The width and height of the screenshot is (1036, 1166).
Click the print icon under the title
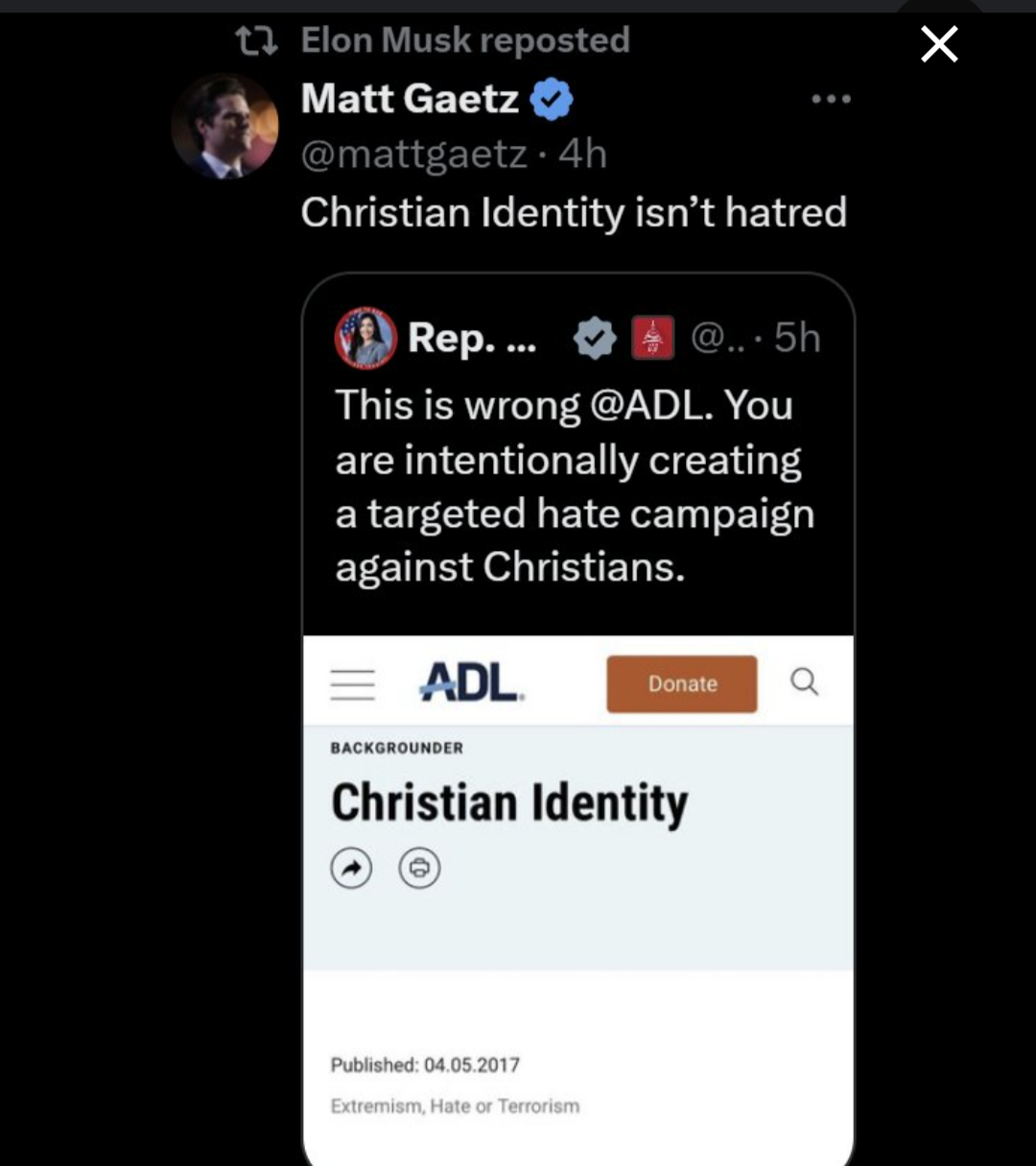(419, 869)
